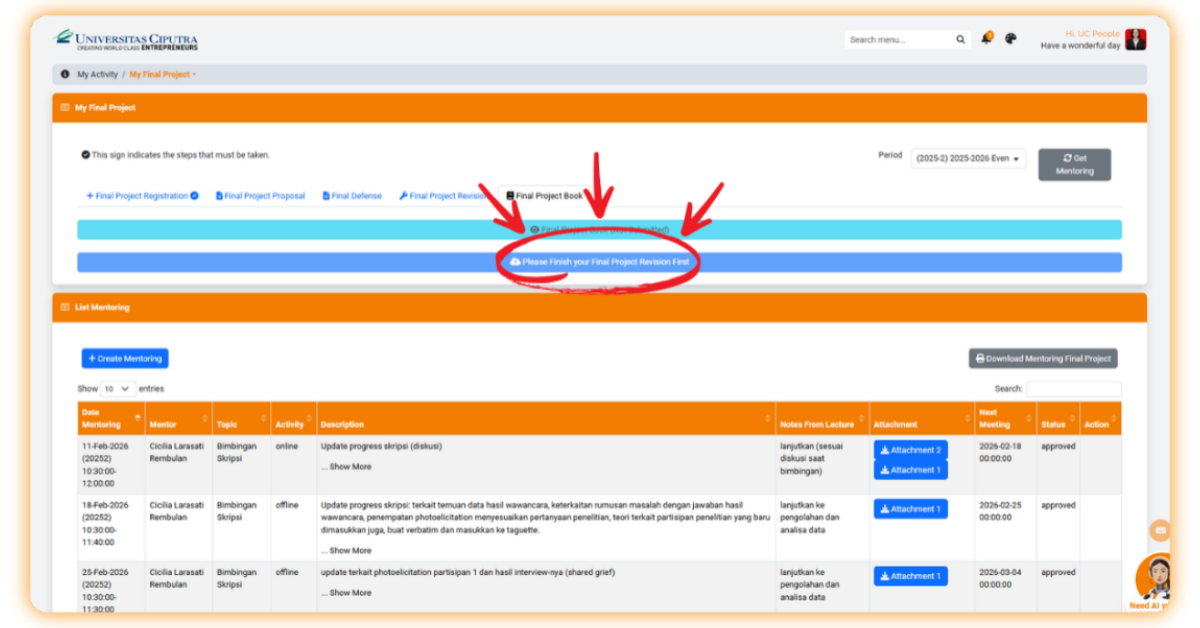
Task: Open the My Final Project breadcrumb dropdown
Action: [162, 74]
